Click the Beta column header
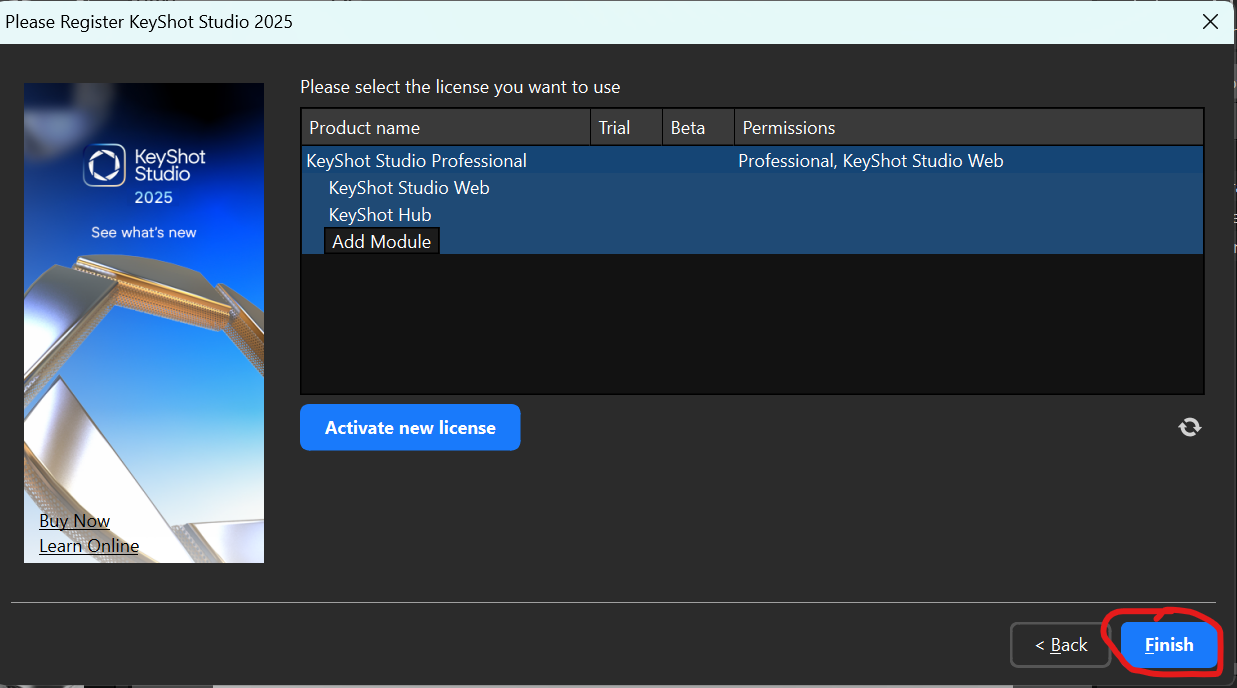 [687, 127]
